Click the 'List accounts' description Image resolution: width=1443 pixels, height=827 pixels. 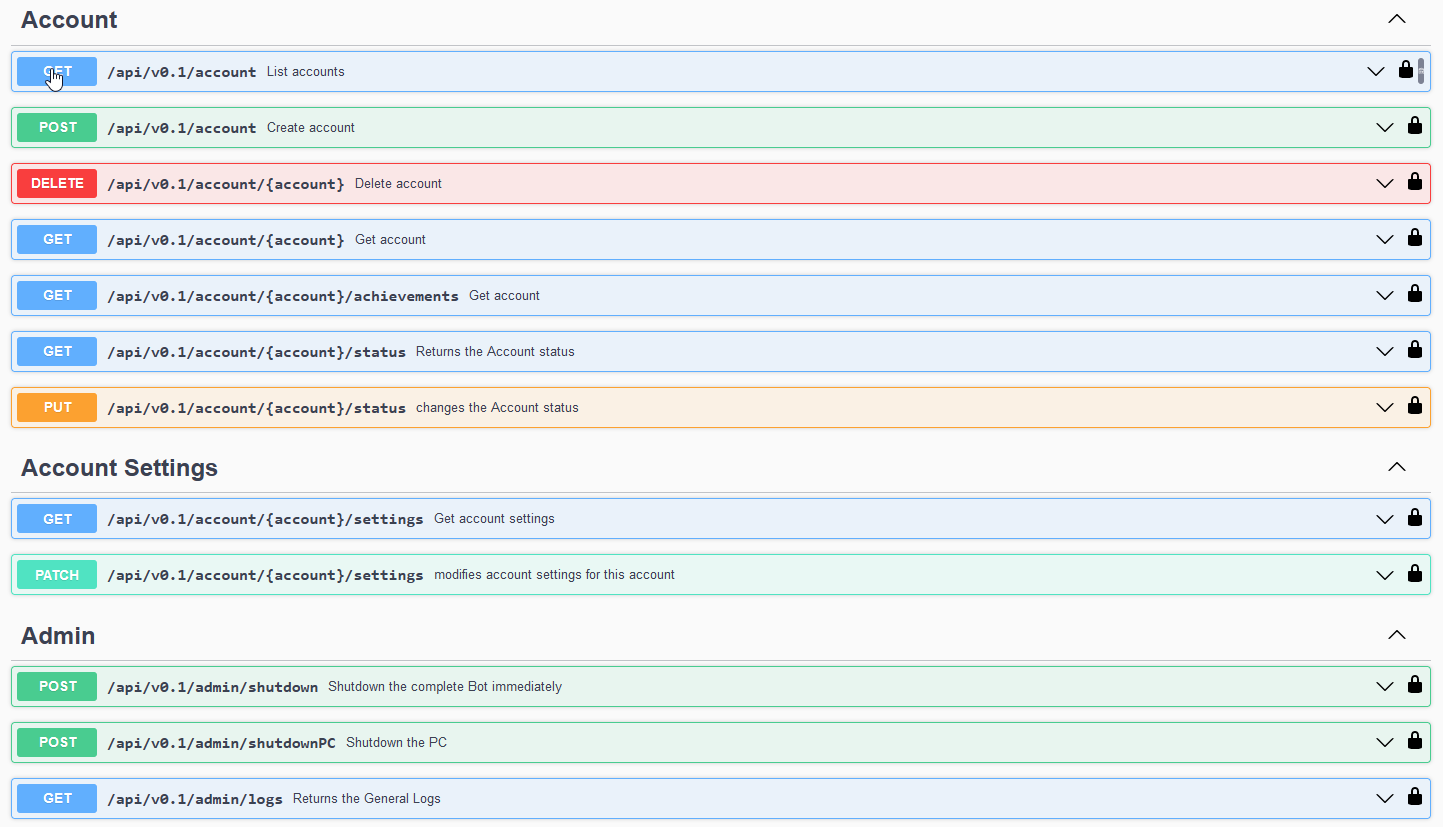(306, 72)
